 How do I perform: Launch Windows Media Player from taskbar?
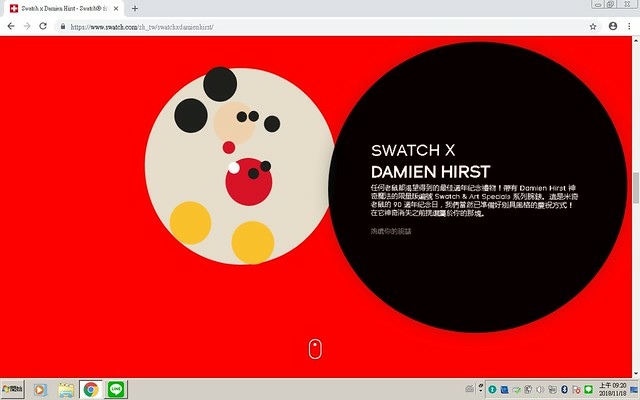[x=40, y=390]
